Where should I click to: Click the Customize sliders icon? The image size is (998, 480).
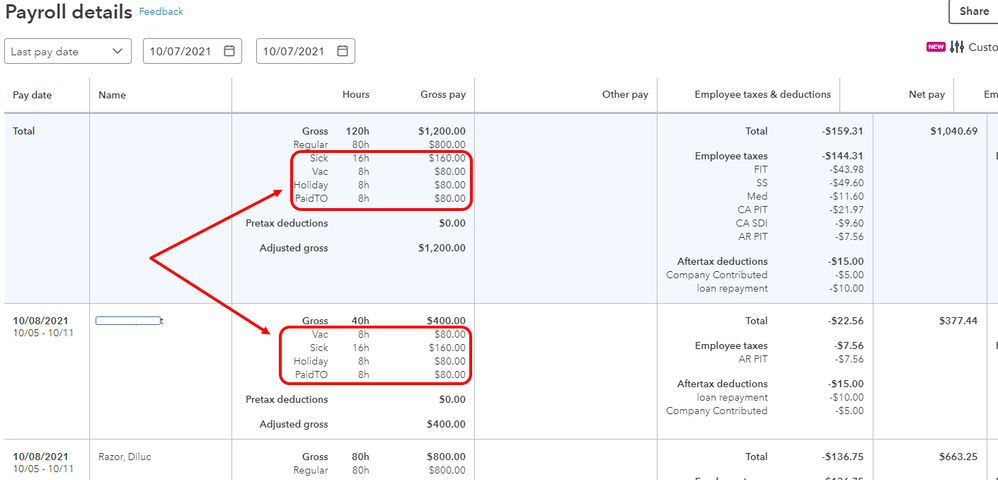point(957,47)
